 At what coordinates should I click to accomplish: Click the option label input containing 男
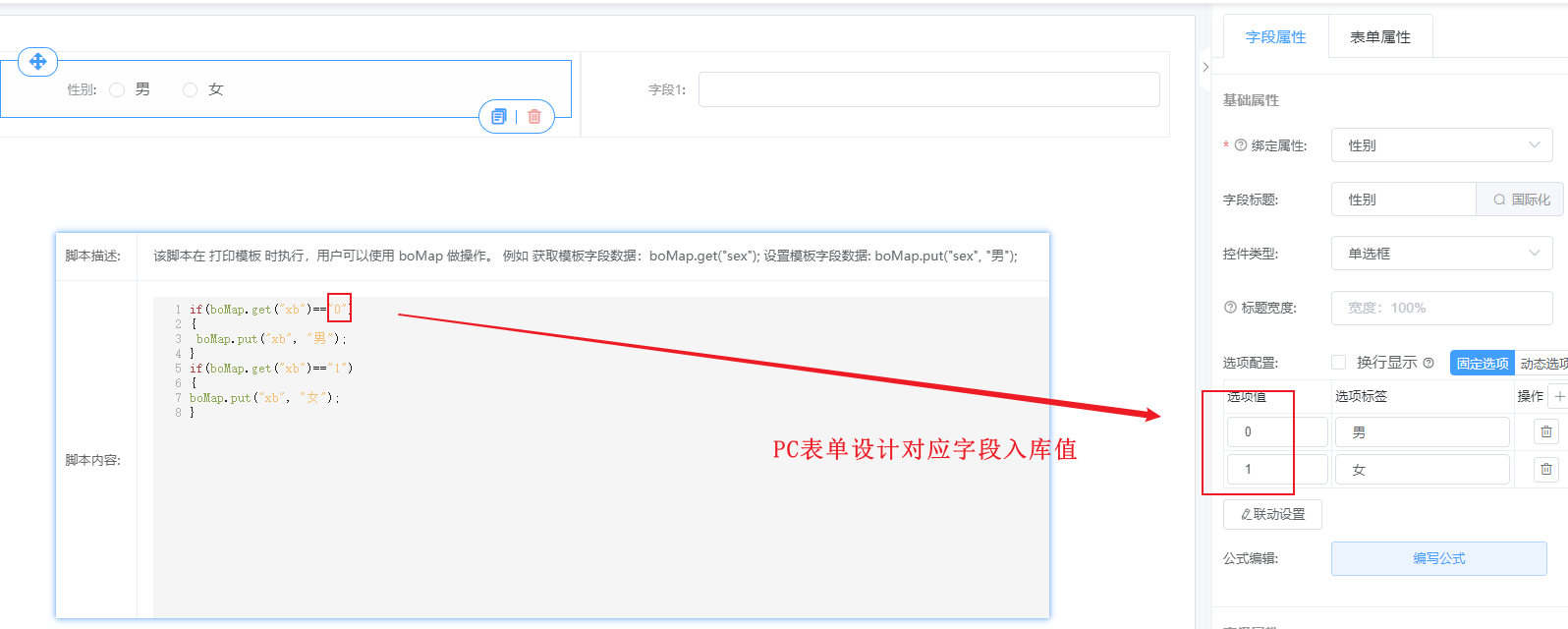pyautogui.click(x=1422, y=431)
